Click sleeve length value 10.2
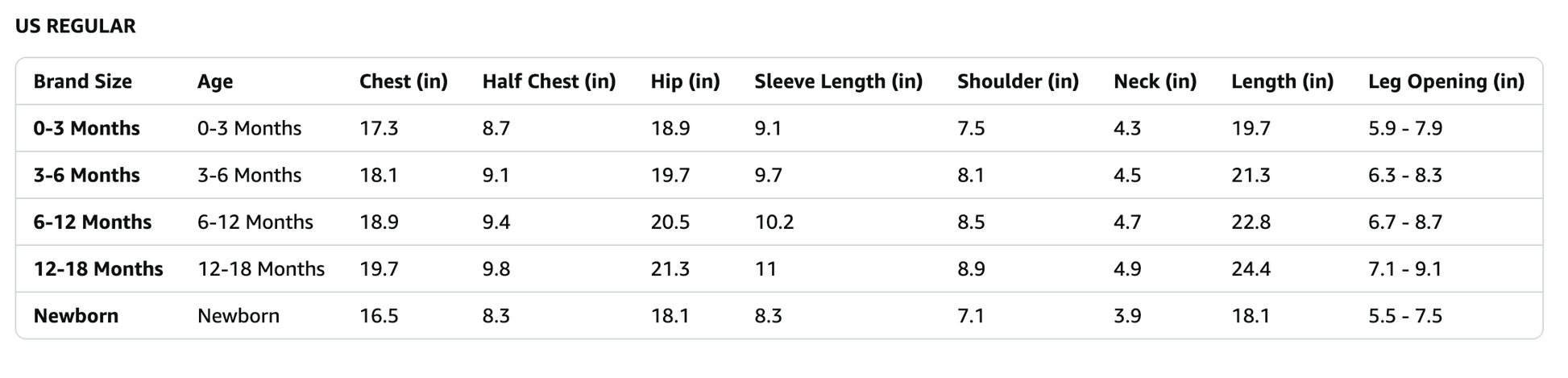 774,222
